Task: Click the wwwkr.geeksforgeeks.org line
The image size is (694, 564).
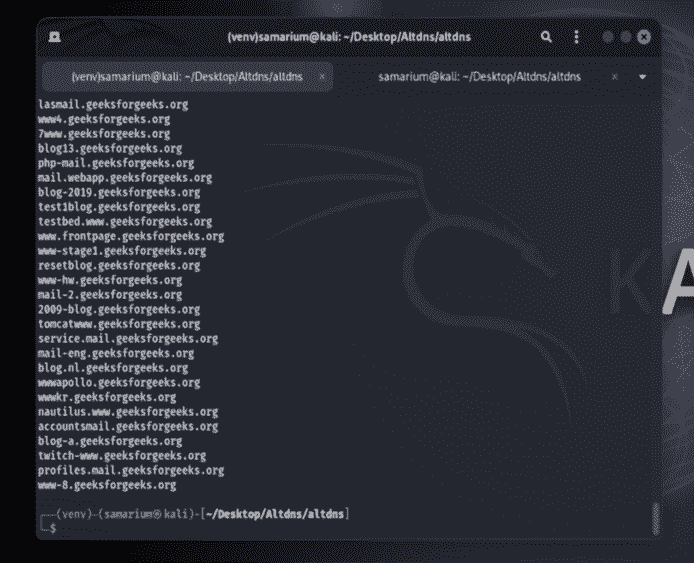Action: click(x=107, y=397)
